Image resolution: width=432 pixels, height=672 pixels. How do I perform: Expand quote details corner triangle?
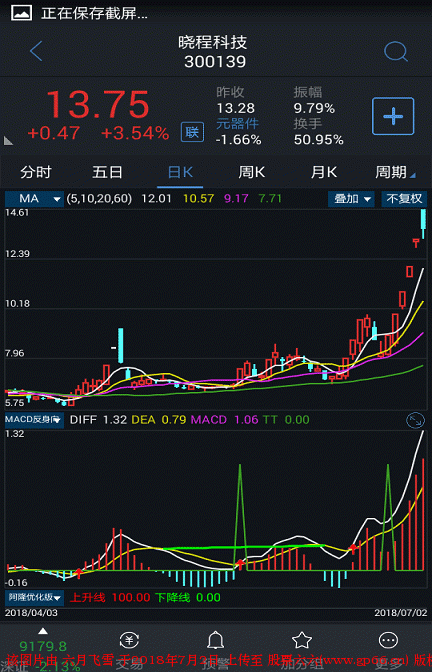coord(8,140)
